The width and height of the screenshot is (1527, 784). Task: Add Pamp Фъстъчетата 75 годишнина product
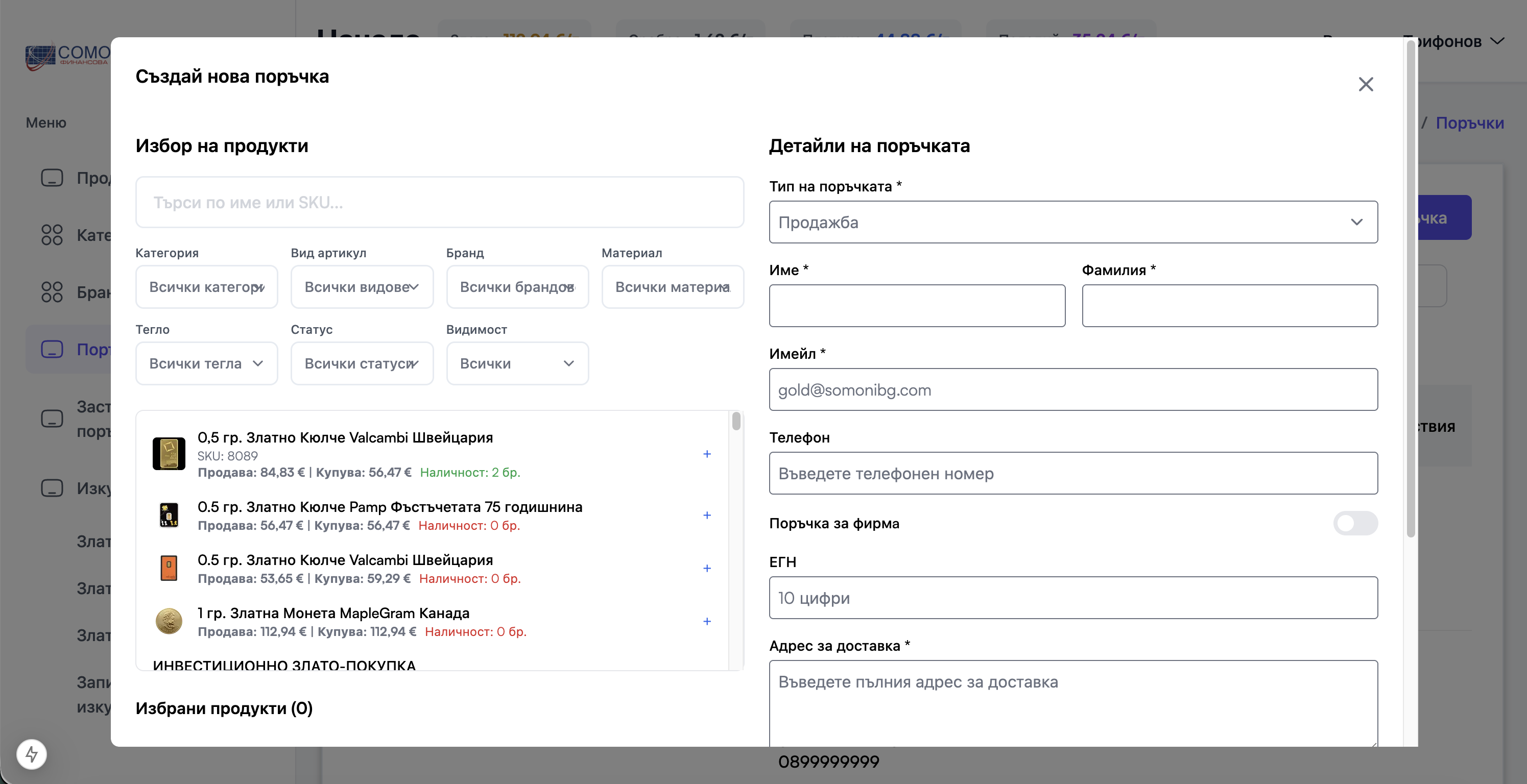(707, 516)
